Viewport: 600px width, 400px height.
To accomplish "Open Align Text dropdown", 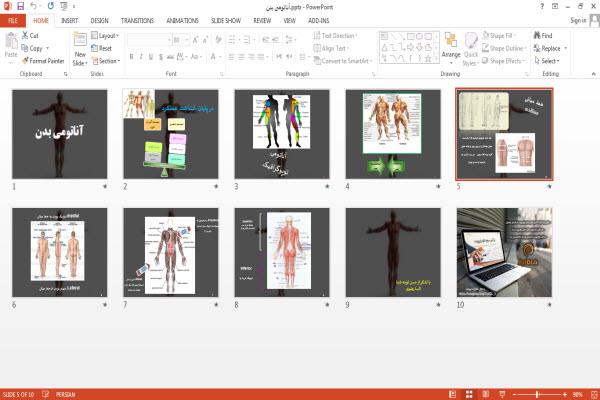I will (331, 48).
